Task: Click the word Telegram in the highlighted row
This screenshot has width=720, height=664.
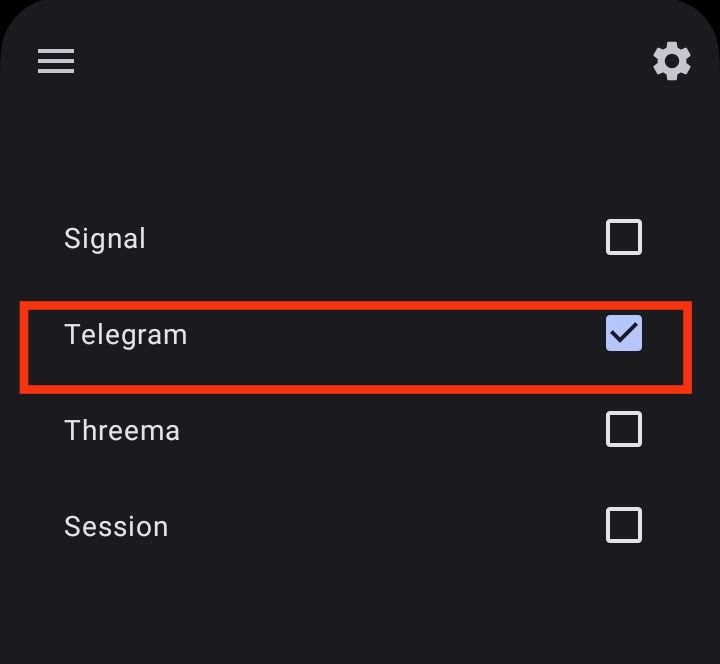Action: point(126,334)
